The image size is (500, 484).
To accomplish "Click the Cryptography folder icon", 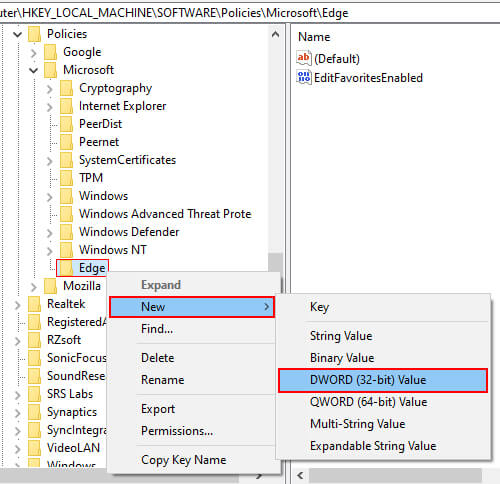I will 67,88.
